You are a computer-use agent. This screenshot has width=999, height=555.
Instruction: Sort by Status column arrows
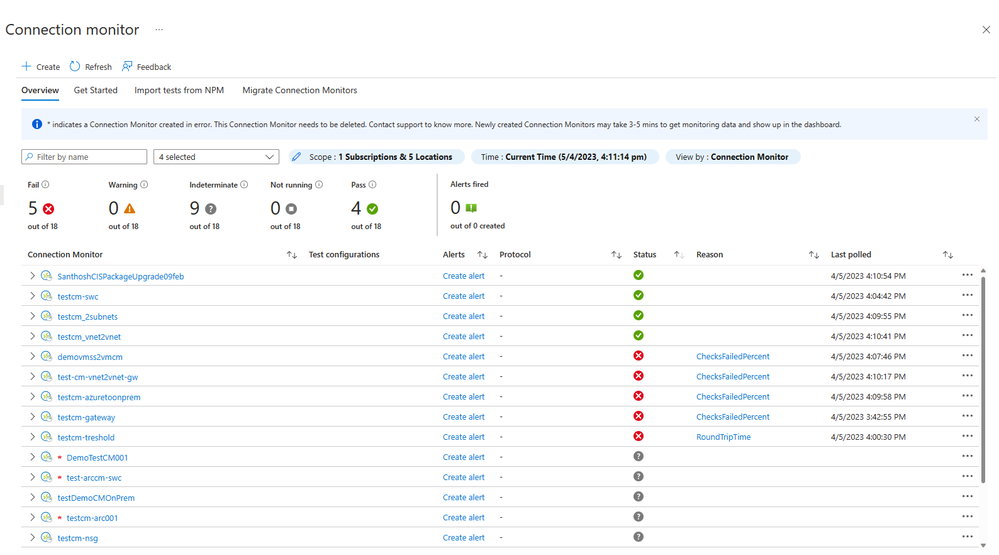(679, 255)
